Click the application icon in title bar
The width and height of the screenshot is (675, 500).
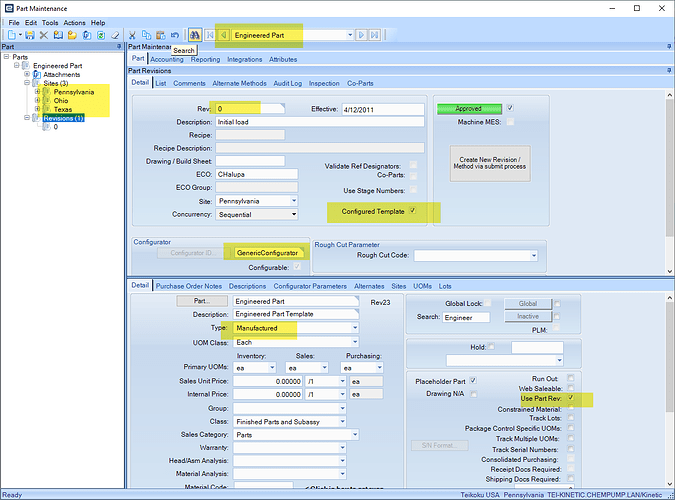(x=9, y=8)
